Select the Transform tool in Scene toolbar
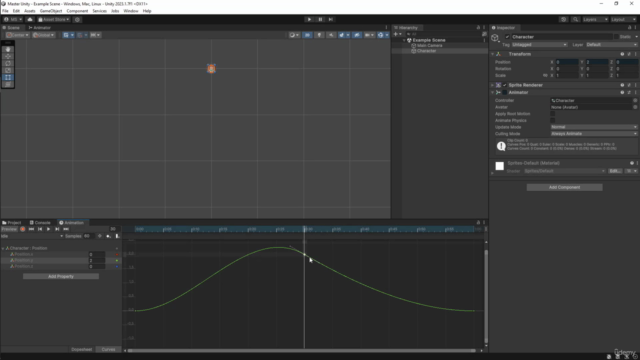Screen dimensions: 640x360 8,84
